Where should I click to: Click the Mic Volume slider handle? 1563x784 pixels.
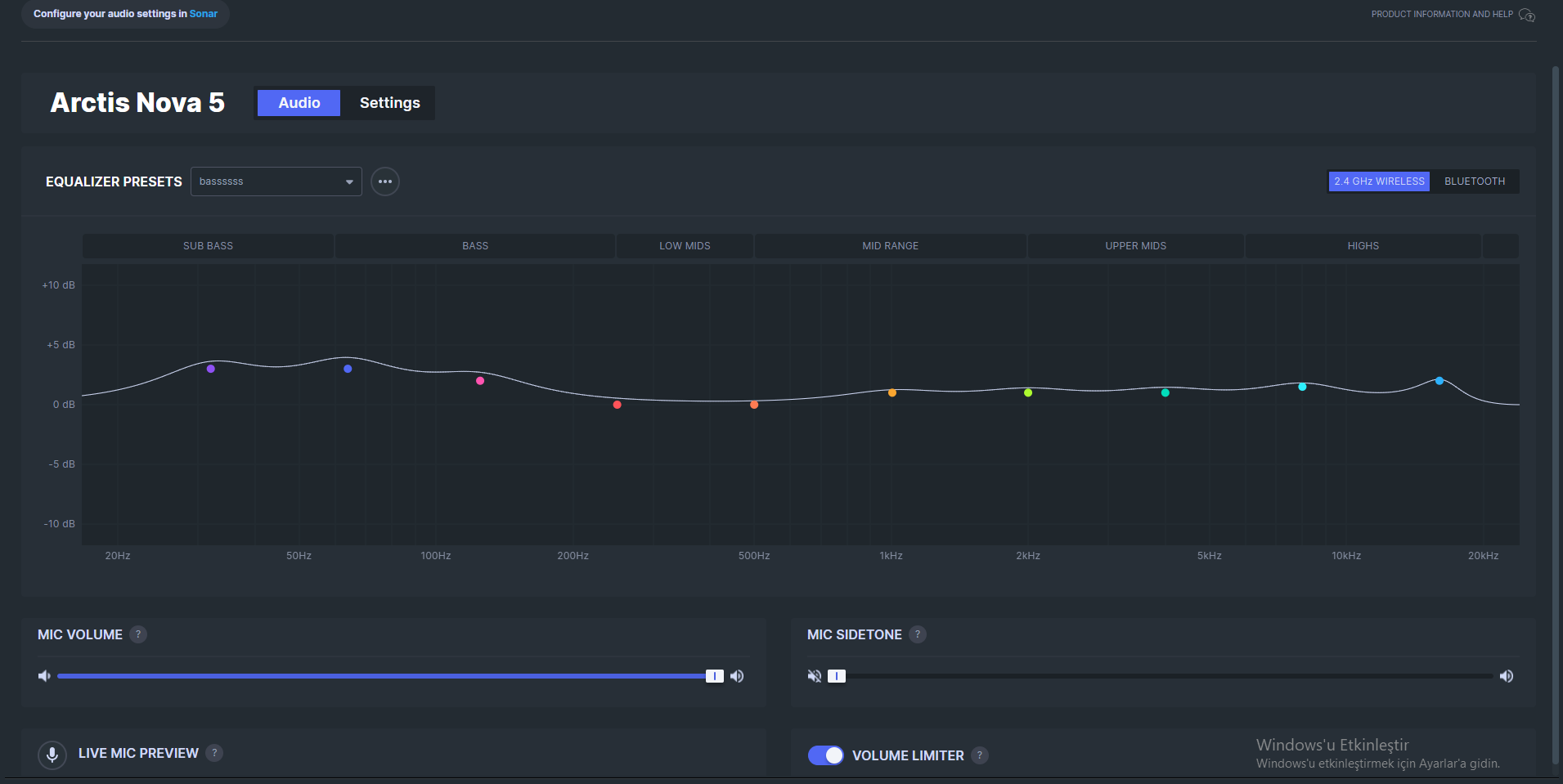(715, 676)
